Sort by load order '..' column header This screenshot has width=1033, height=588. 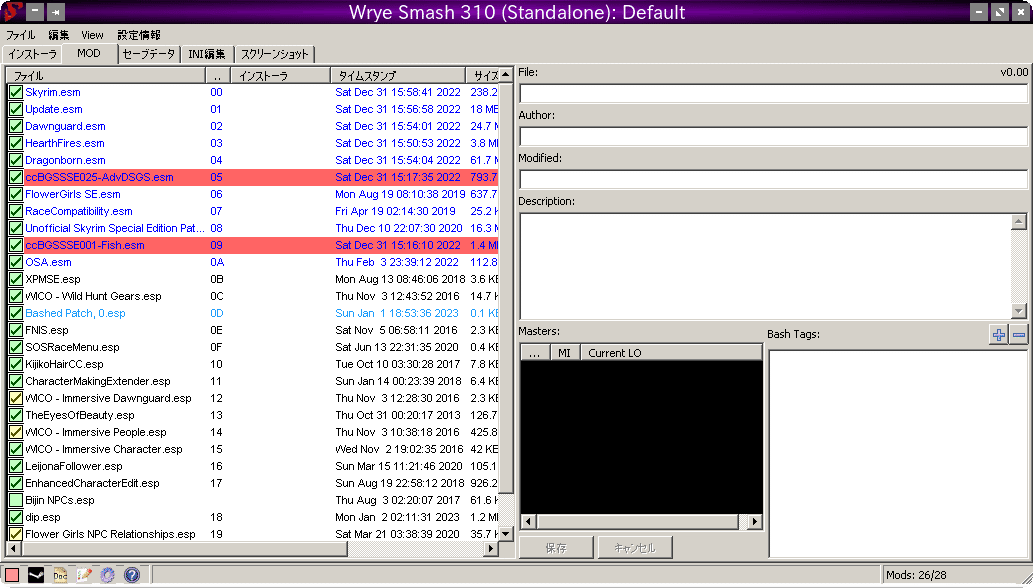tap(217, 76)
